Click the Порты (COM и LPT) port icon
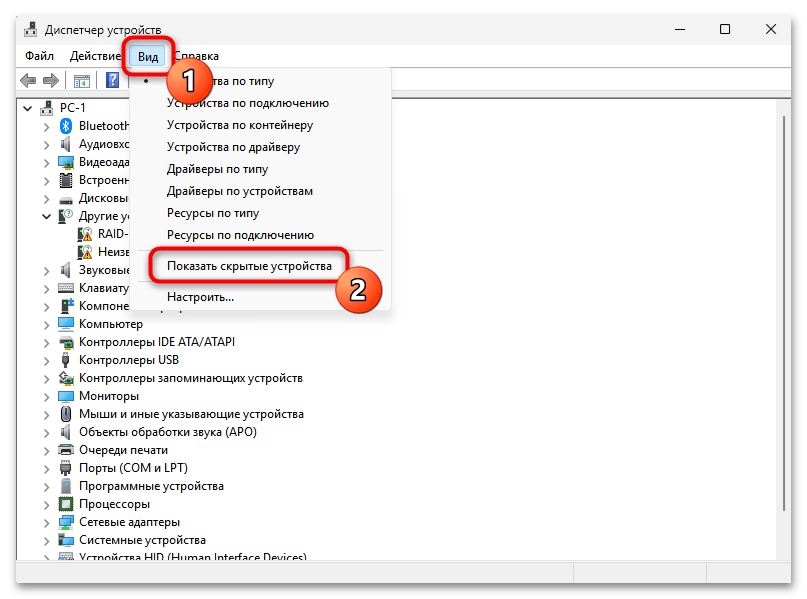Screen dimensions: 807x599 click(x=66, y=468)
